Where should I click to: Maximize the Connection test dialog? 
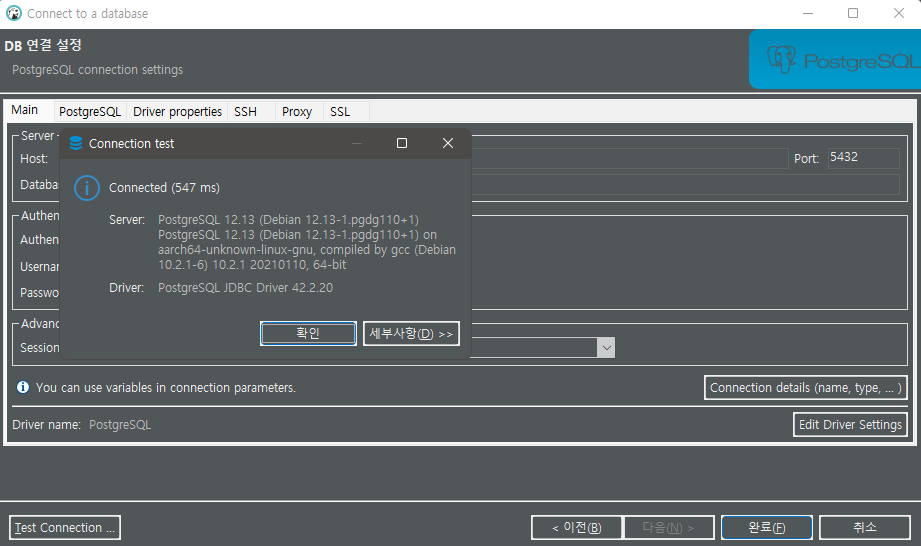[402, 143]
